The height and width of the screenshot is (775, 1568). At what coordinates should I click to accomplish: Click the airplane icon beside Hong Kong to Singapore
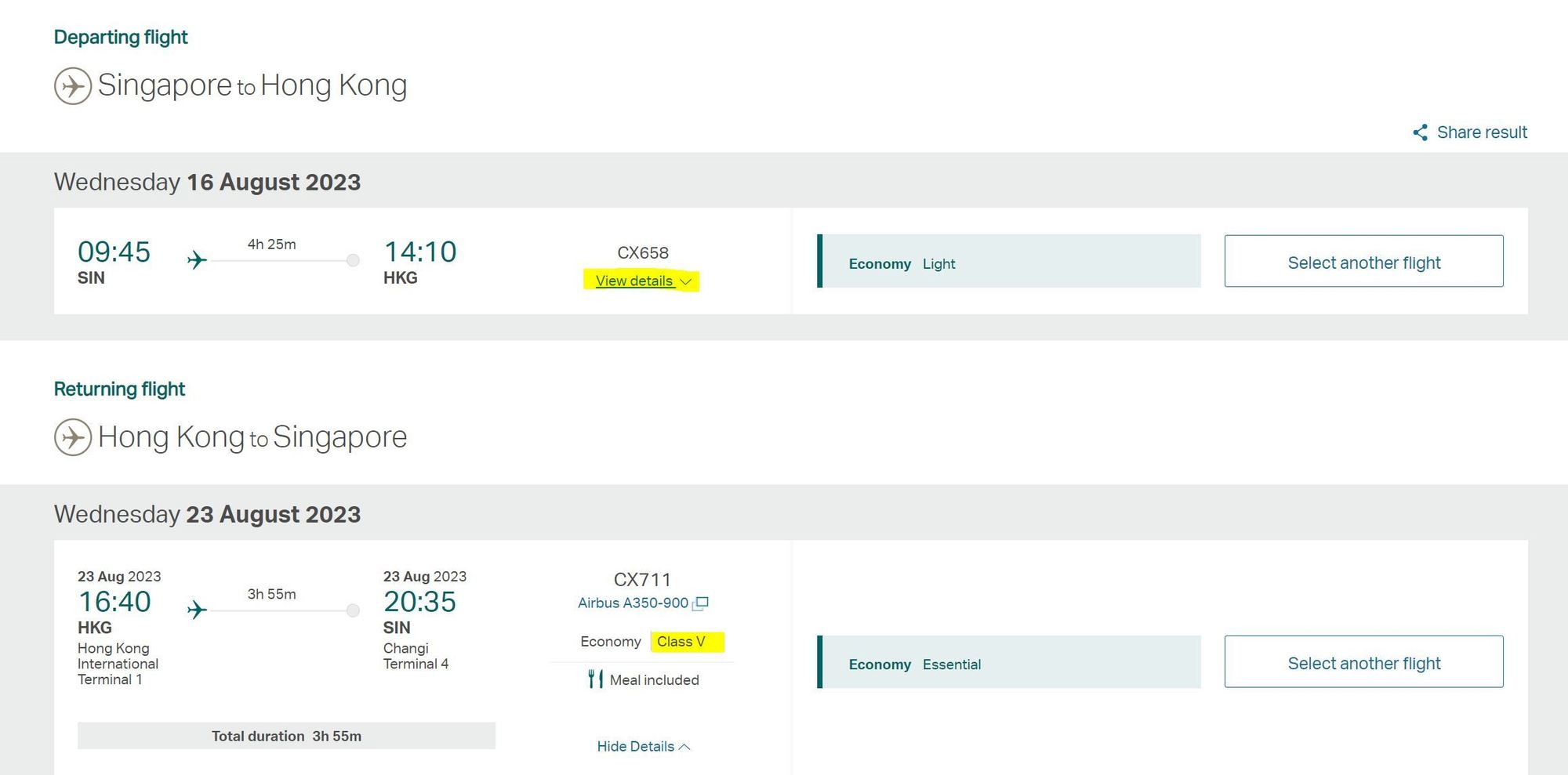(73, 437)
